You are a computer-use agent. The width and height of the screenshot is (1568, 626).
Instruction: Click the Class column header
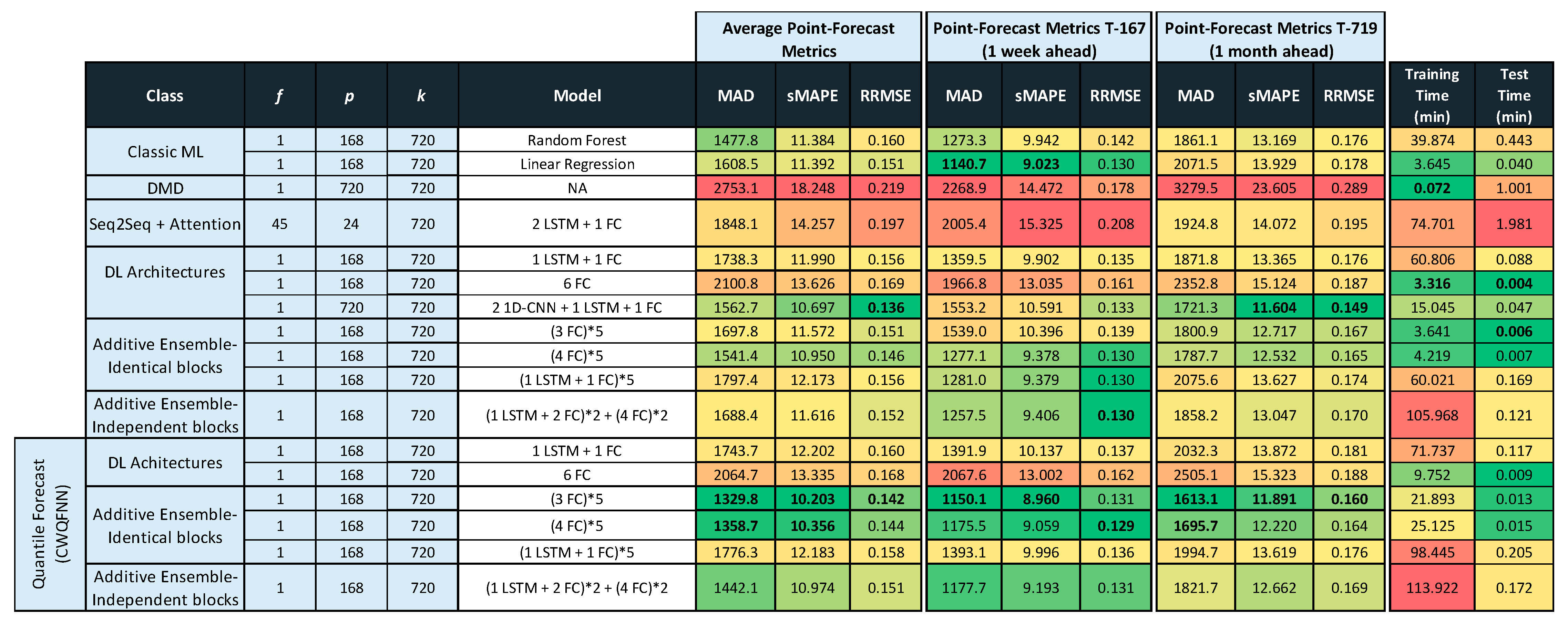165,95
